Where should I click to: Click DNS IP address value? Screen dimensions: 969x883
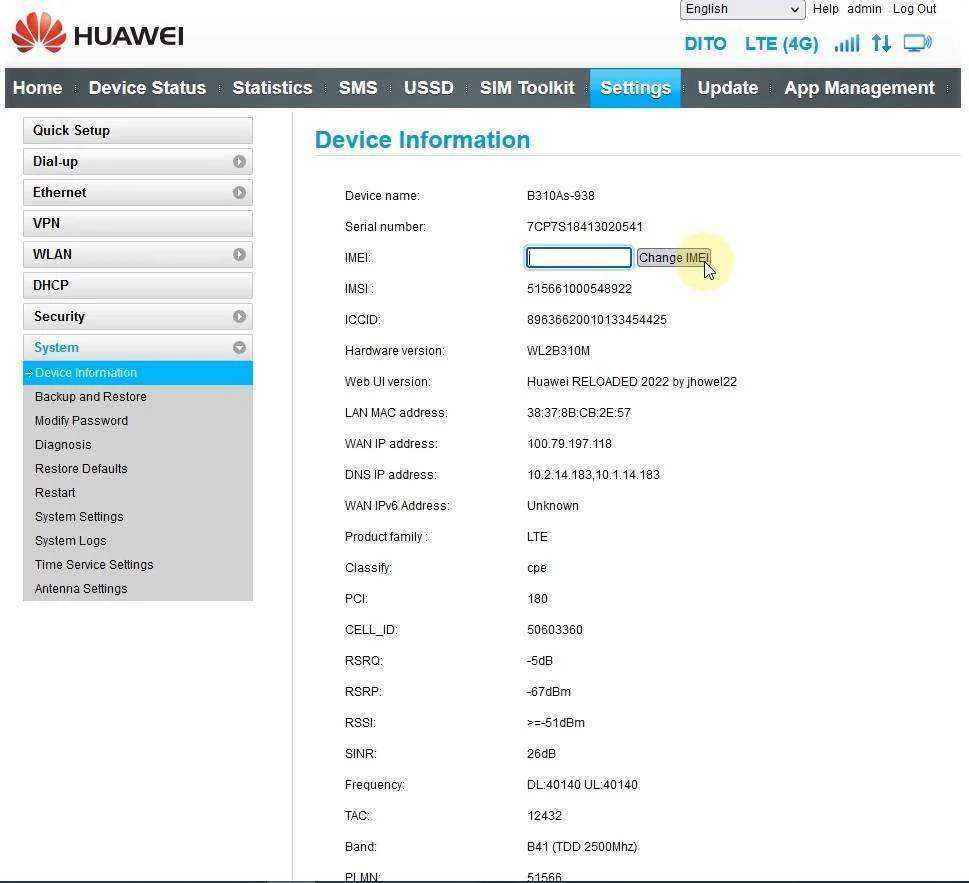click(x=593, y=475)
